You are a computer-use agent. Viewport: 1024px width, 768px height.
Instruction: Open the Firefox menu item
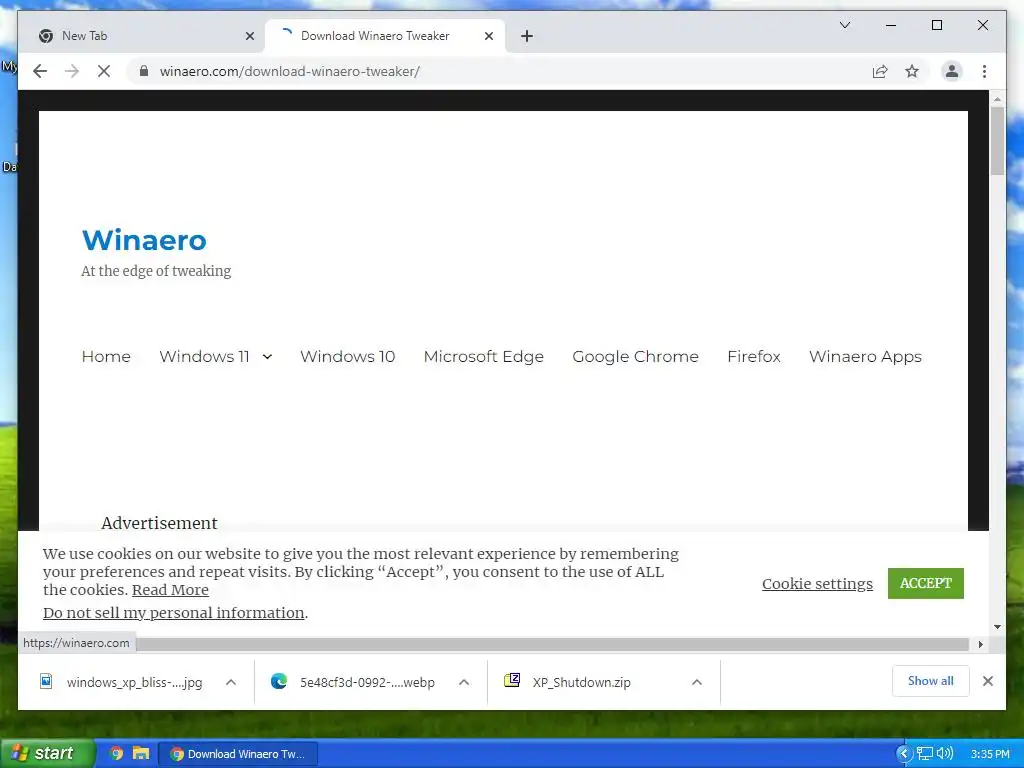(754, 357)
